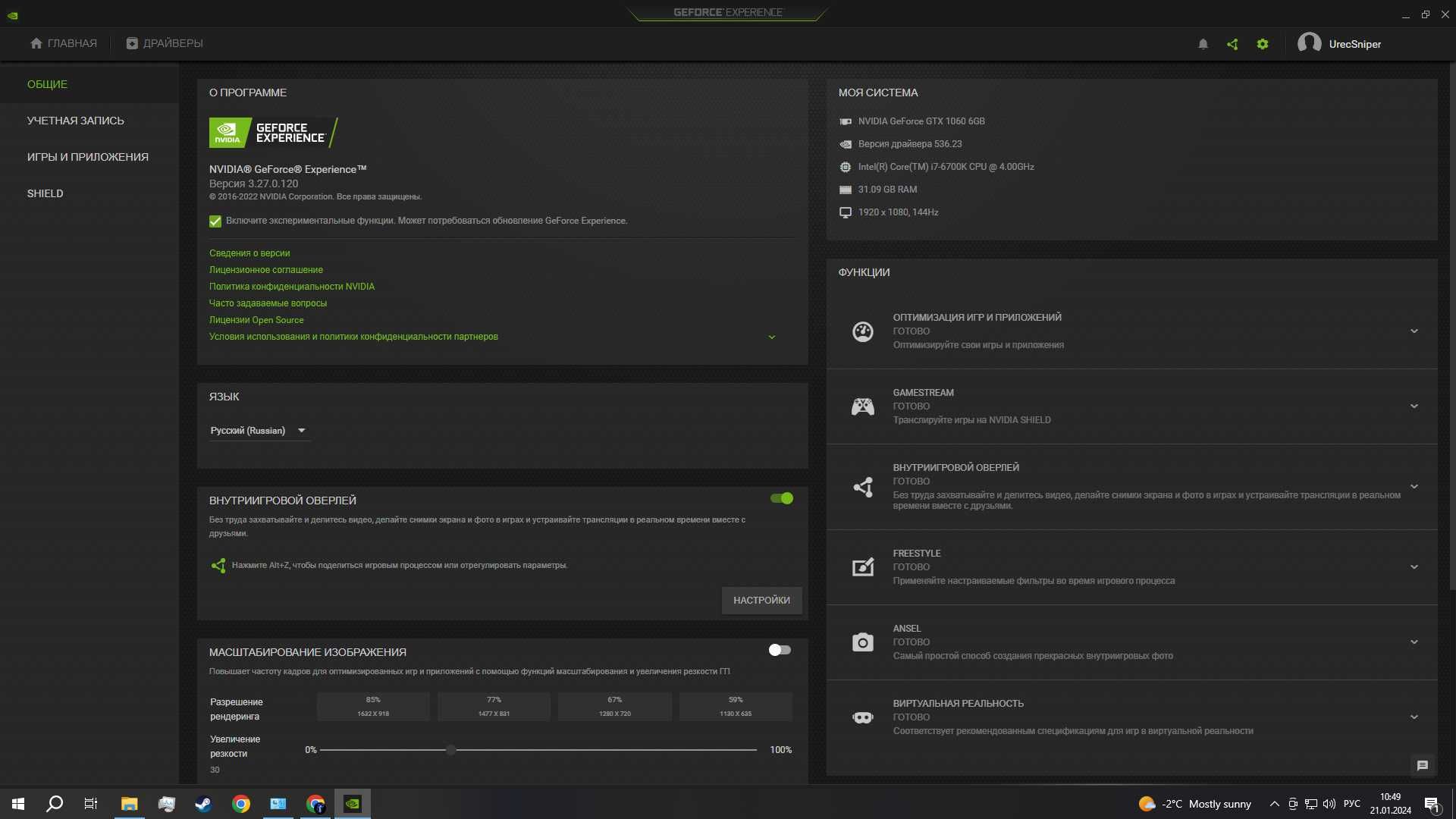Open settings gear icon
Image resolution: width=1456 pixels, height=819 pixels.
coord(1263,44)
